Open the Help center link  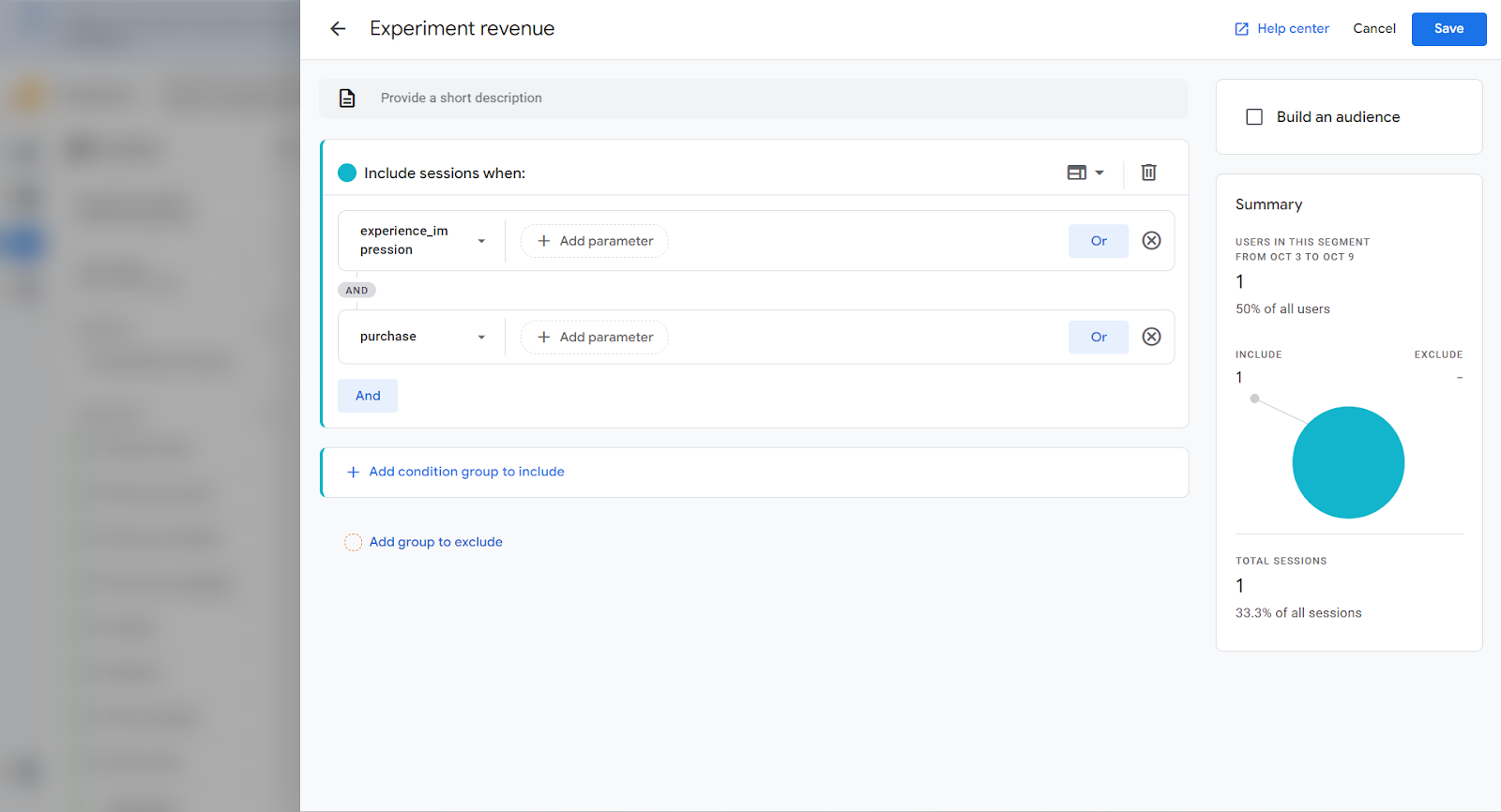pos(1281,29)
